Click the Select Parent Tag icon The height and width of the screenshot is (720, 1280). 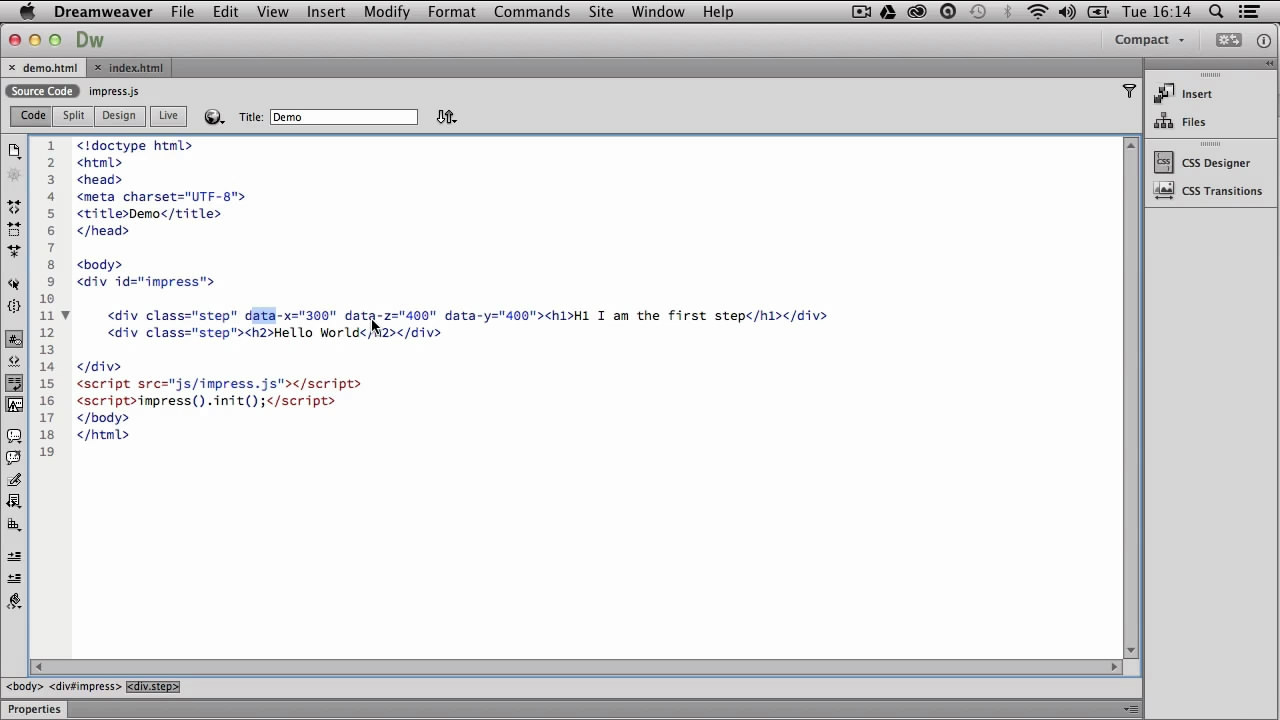(x=14, y=284)
